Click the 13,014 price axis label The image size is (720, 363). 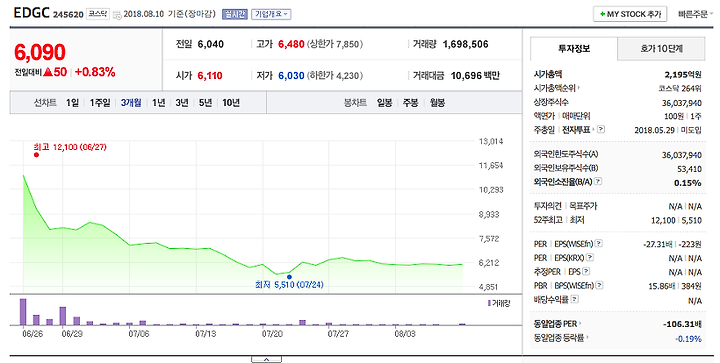[491, 141]
